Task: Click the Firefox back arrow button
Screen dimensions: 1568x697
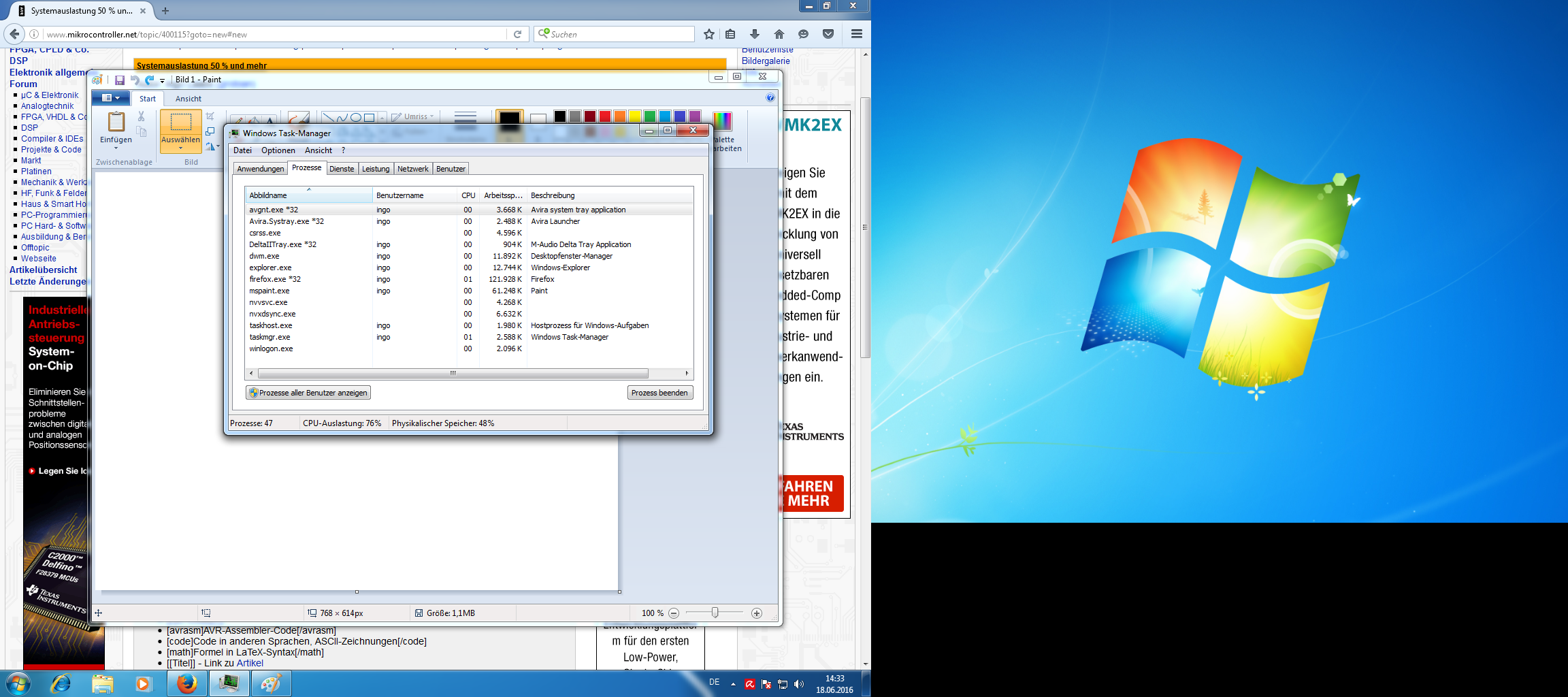Action: [14, 34]
